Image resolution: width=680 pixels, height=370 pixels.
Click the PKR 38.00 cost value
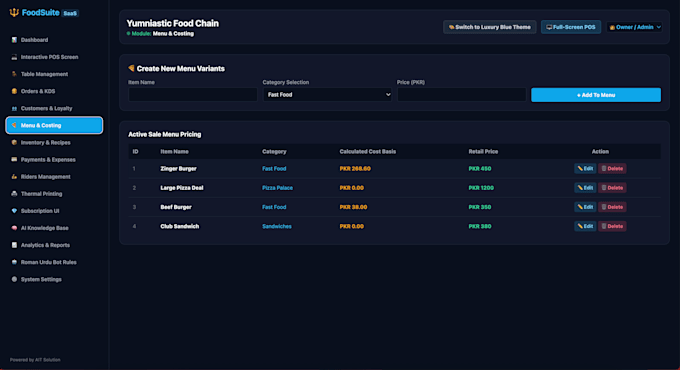click(x=353, y=207)
